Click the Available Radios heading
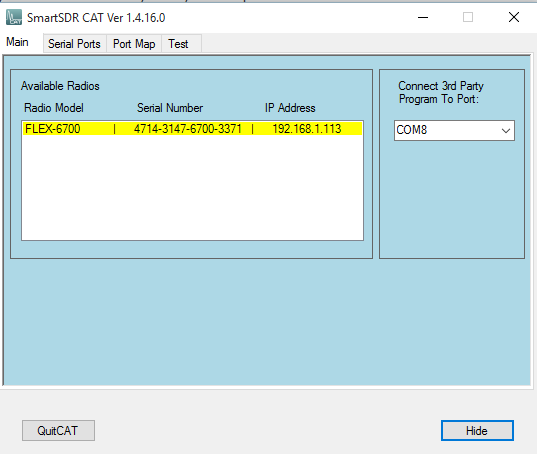 pyautogui.click(x=60, y=86)
